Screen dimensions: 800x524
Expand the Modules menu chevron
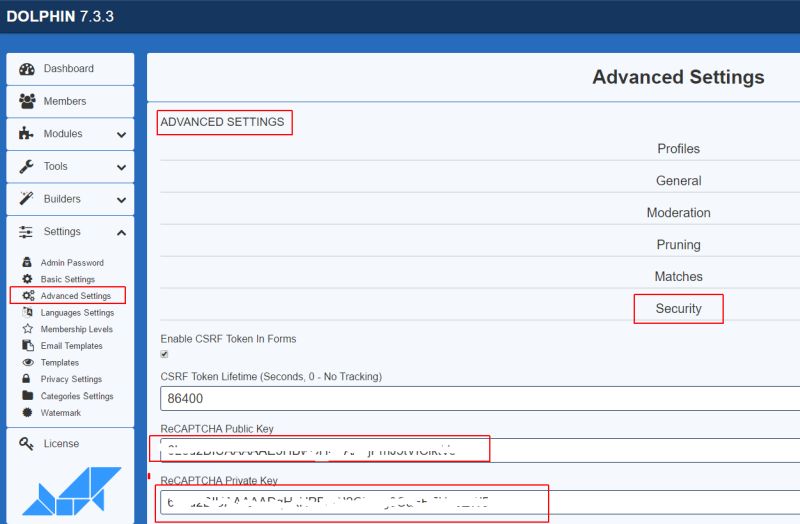pyautogui.click(x=121, y=134)
